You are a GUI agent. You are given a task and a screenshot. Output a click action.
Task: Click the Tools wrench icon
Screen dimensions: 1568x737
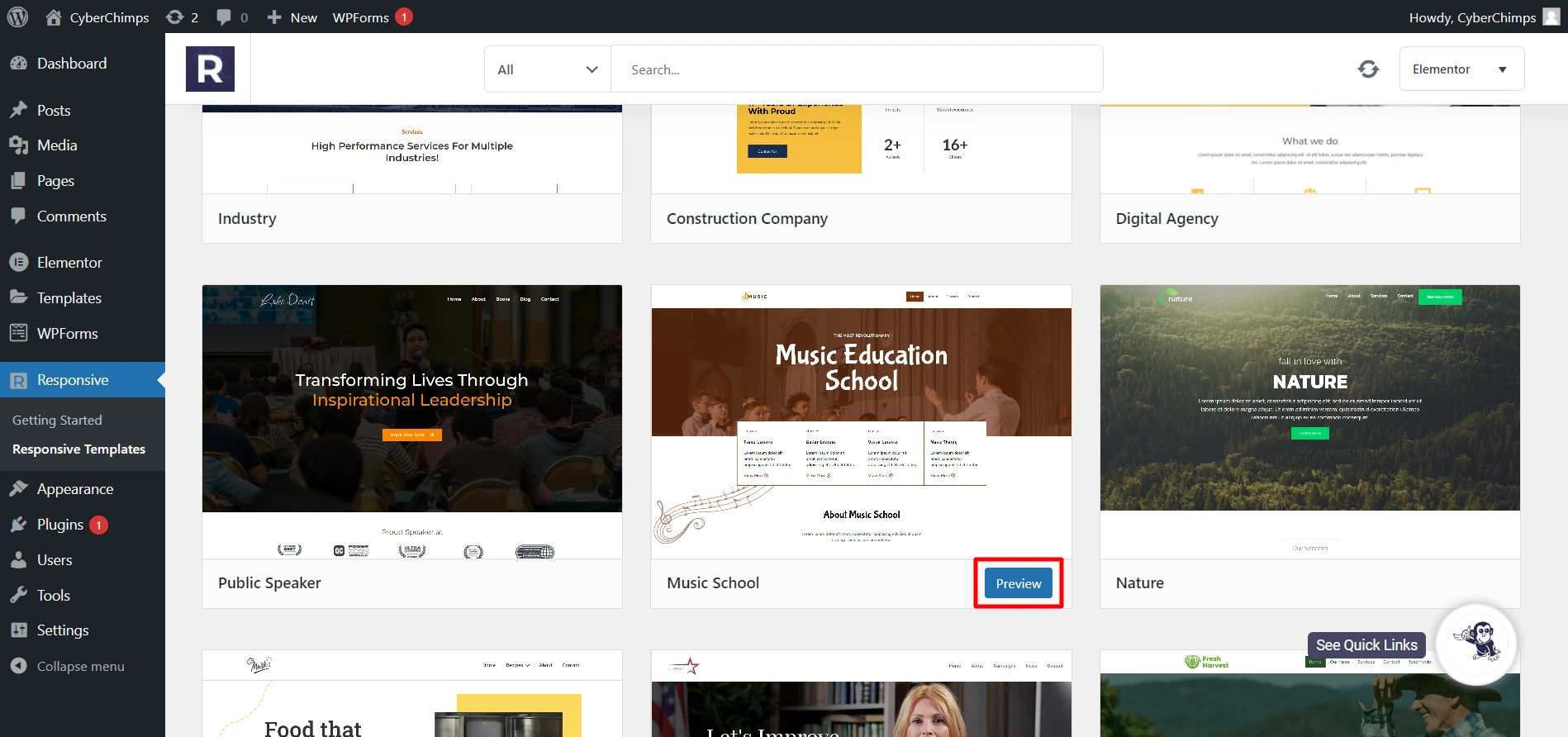coord(18,595)
